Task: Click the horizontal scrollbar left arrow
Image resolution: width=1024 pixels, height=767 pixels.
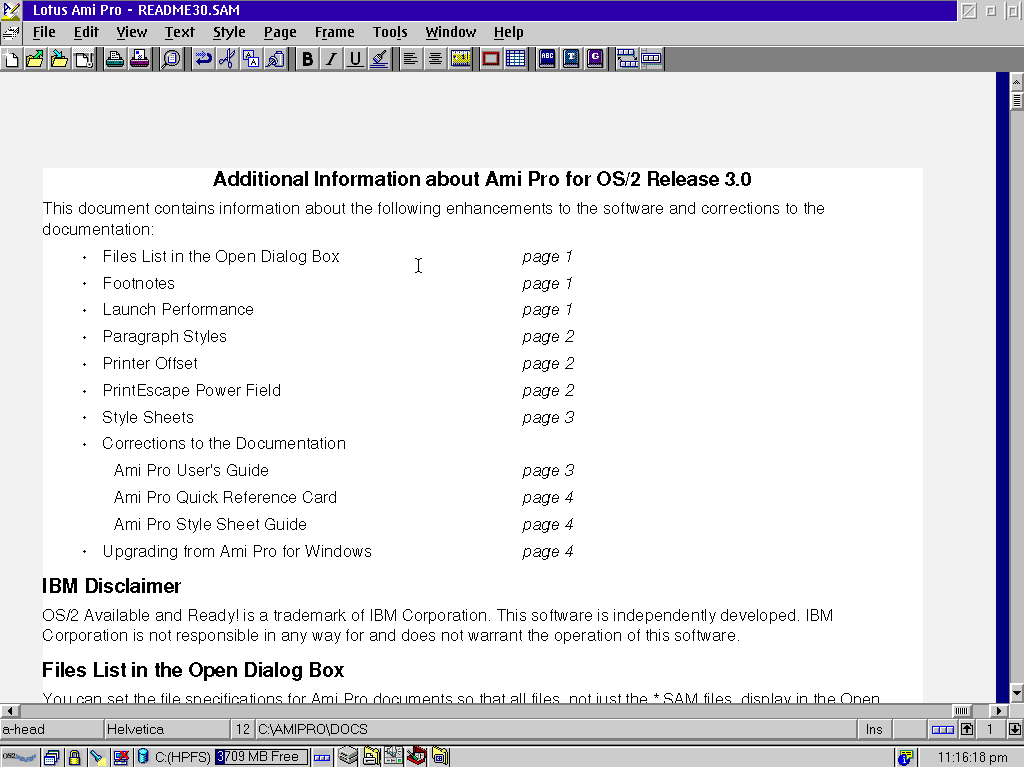Action: pyautogui.click(x=9, y=710)
